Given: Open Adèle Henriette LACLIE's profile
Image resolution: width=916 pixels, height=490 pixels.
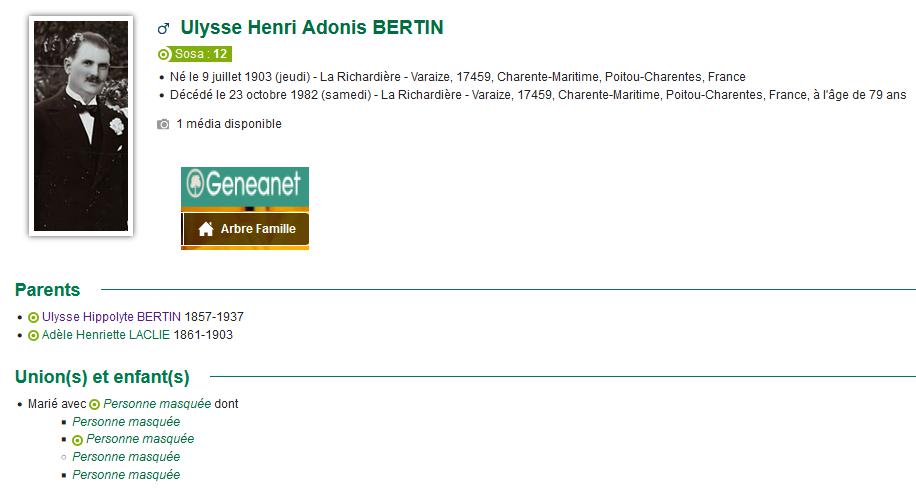Looking at the screenshot, I should coord(106,335).
